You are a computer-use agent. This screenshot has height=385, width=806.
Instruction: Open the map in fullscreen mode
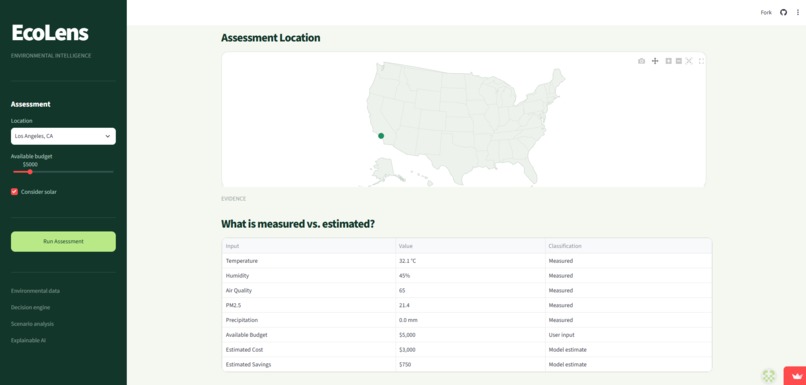(x=701, y=61)
